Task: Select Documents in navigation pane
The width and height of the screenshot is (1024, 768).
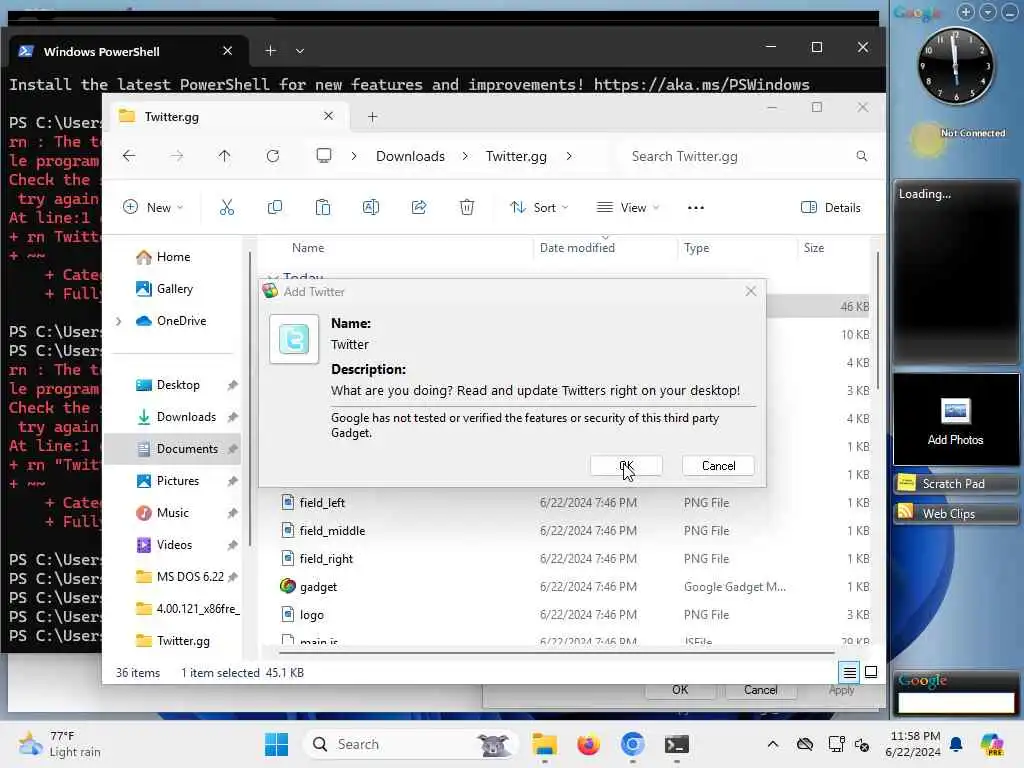Action: click(187, 449)
